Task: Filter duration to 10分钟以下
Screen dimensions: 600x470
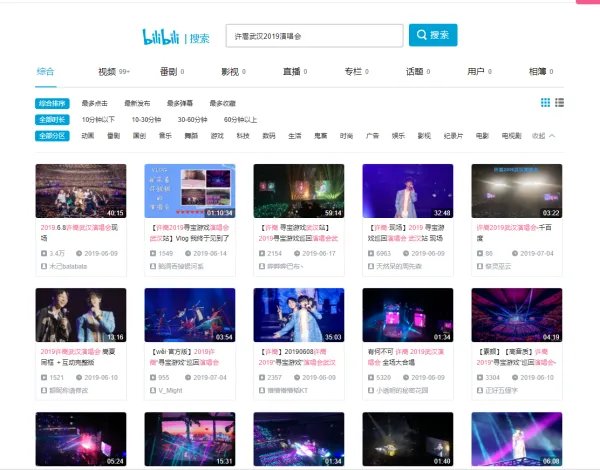Action: [x=98, y=120]
